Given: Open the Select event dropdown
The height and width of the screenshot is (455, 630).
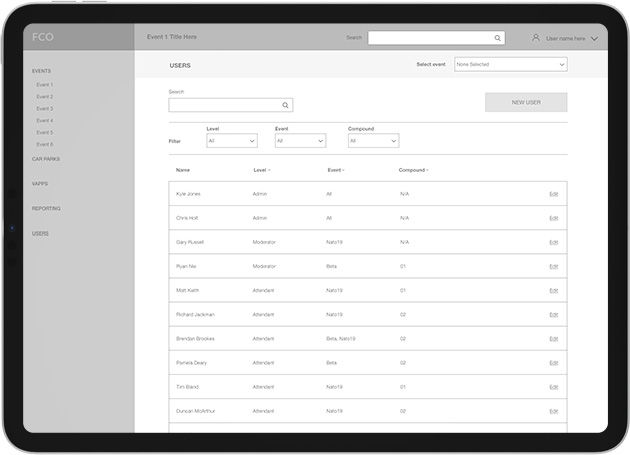Looking at the screenshot, I should pyautogui.click(x=511, y=64).
